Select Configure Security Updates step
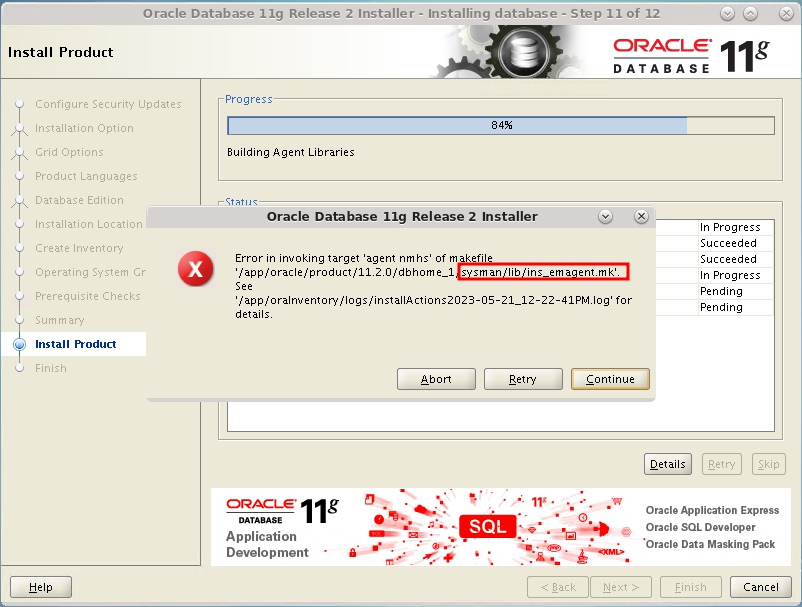802x607 pixels. 108,104
